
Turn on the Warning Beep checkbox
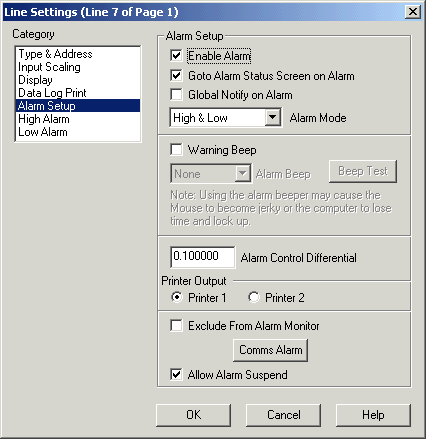(176, 149)
